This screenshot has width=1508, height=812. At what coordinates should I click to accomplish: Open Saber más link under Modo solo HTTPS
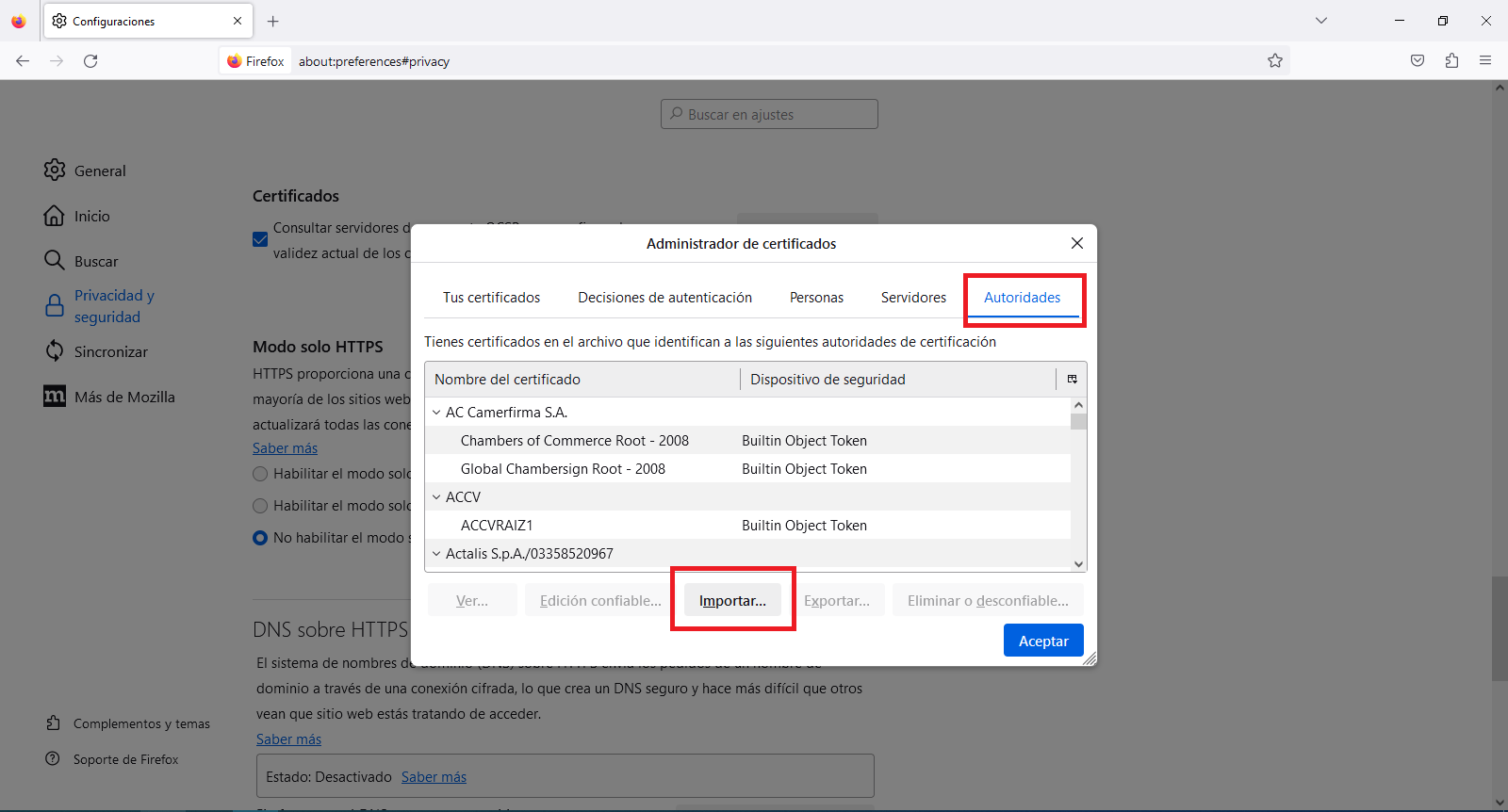point(285,448)
